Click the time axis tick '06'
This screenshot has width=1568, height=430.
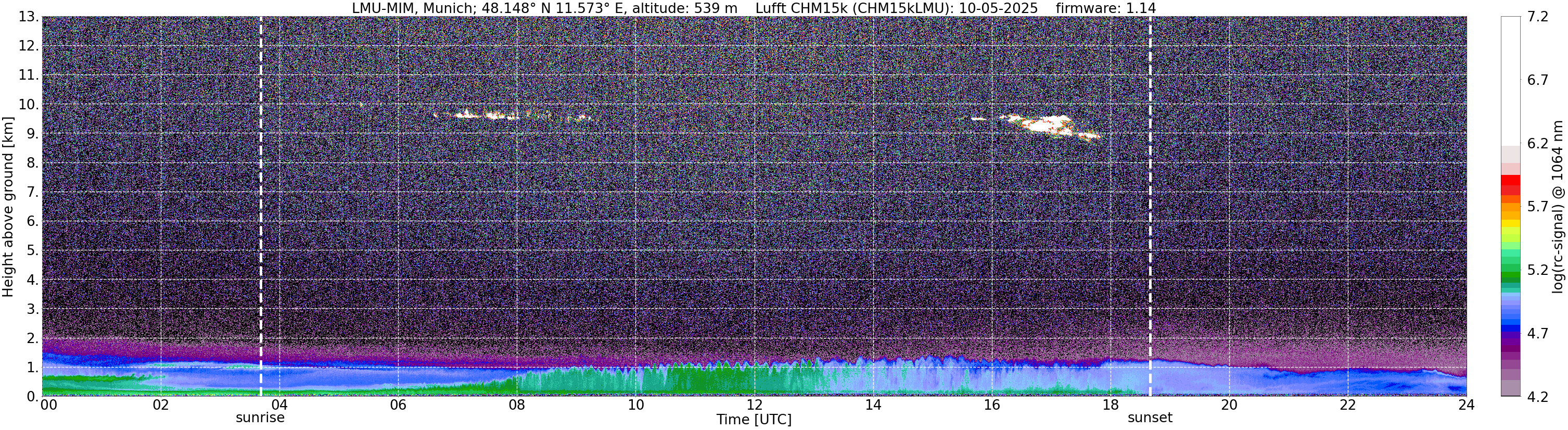point(398,405)
